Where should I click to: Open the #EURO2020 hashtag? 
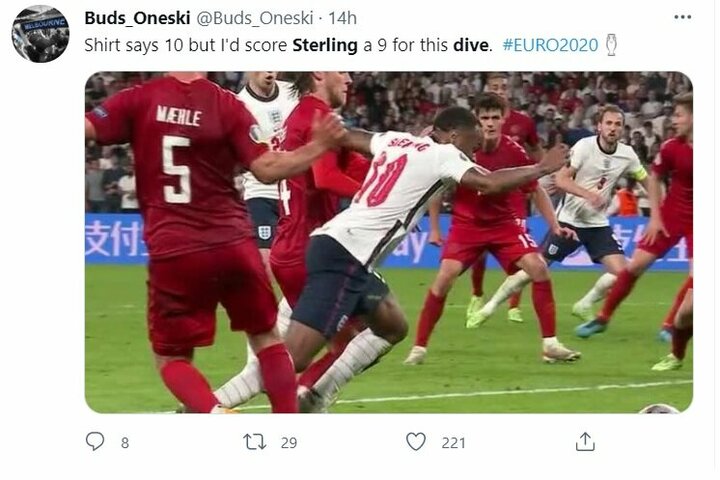point(550,45)
